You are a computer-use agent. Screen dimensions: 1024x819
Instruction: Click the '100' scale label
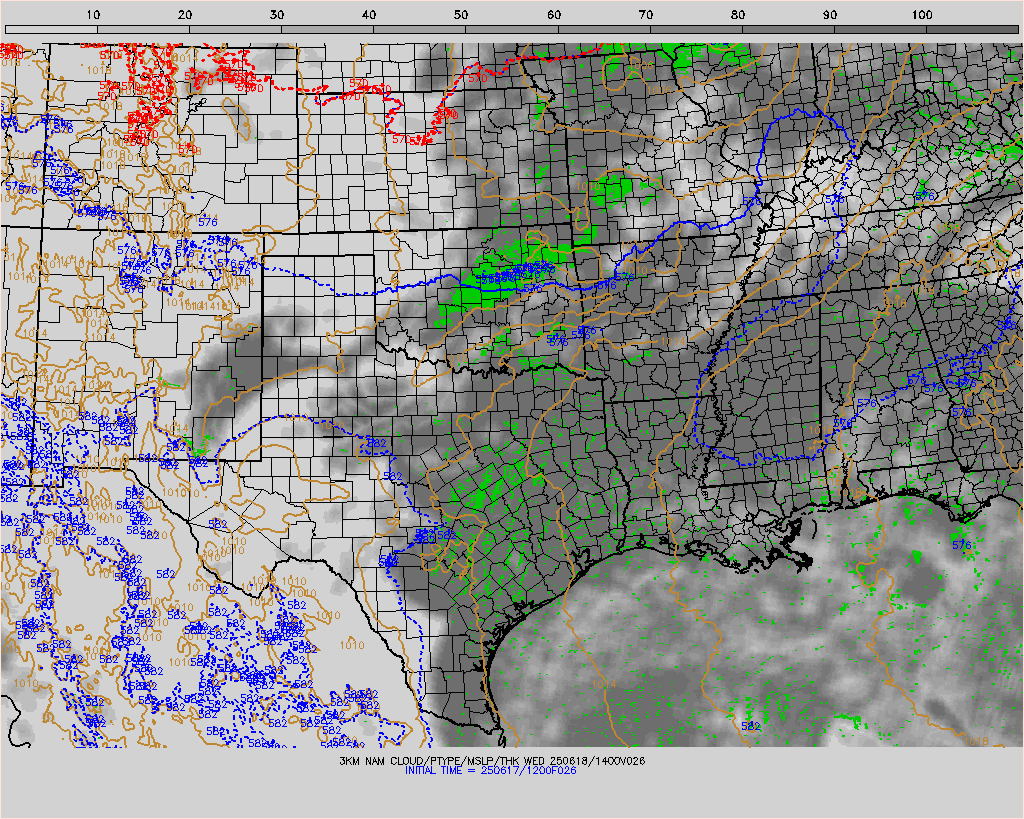coord(922,15)
